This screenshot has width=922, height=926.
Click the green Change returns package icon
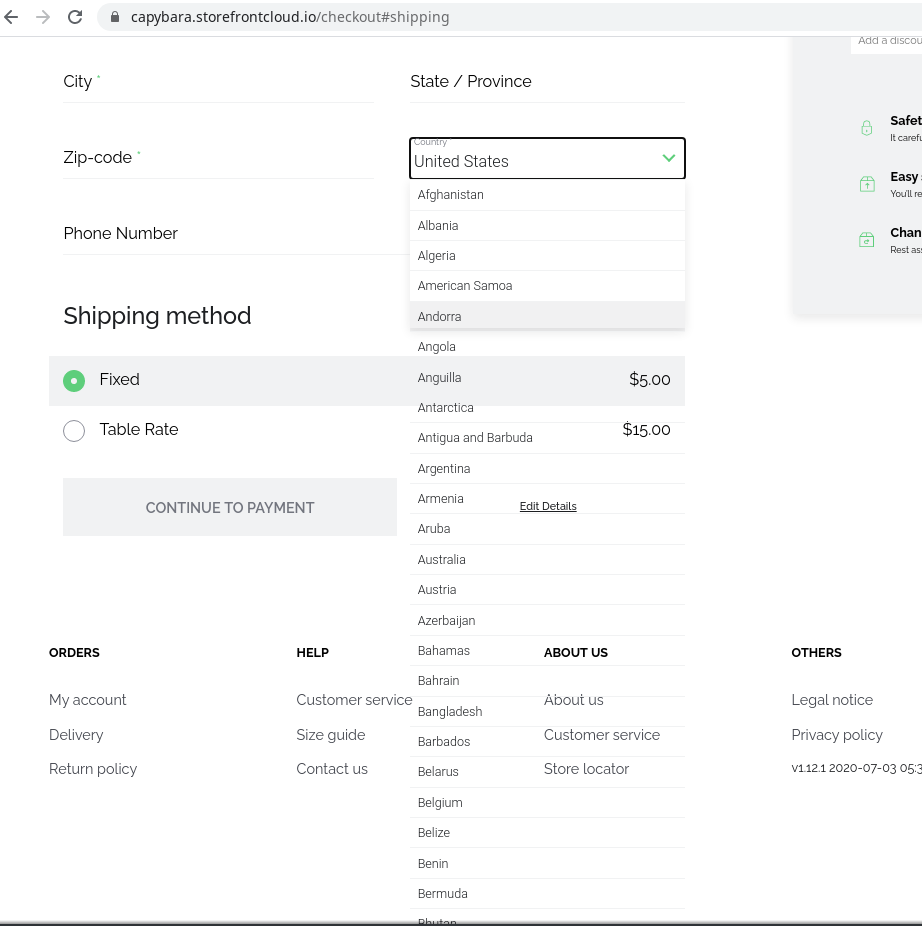pos(866,239)
